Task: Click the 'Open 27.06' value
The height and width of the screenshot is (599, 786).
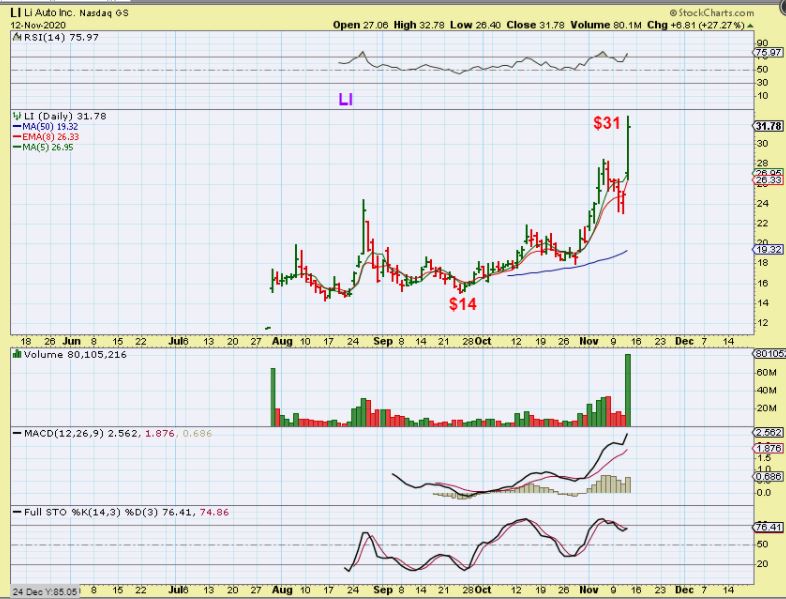Action: 360,25
